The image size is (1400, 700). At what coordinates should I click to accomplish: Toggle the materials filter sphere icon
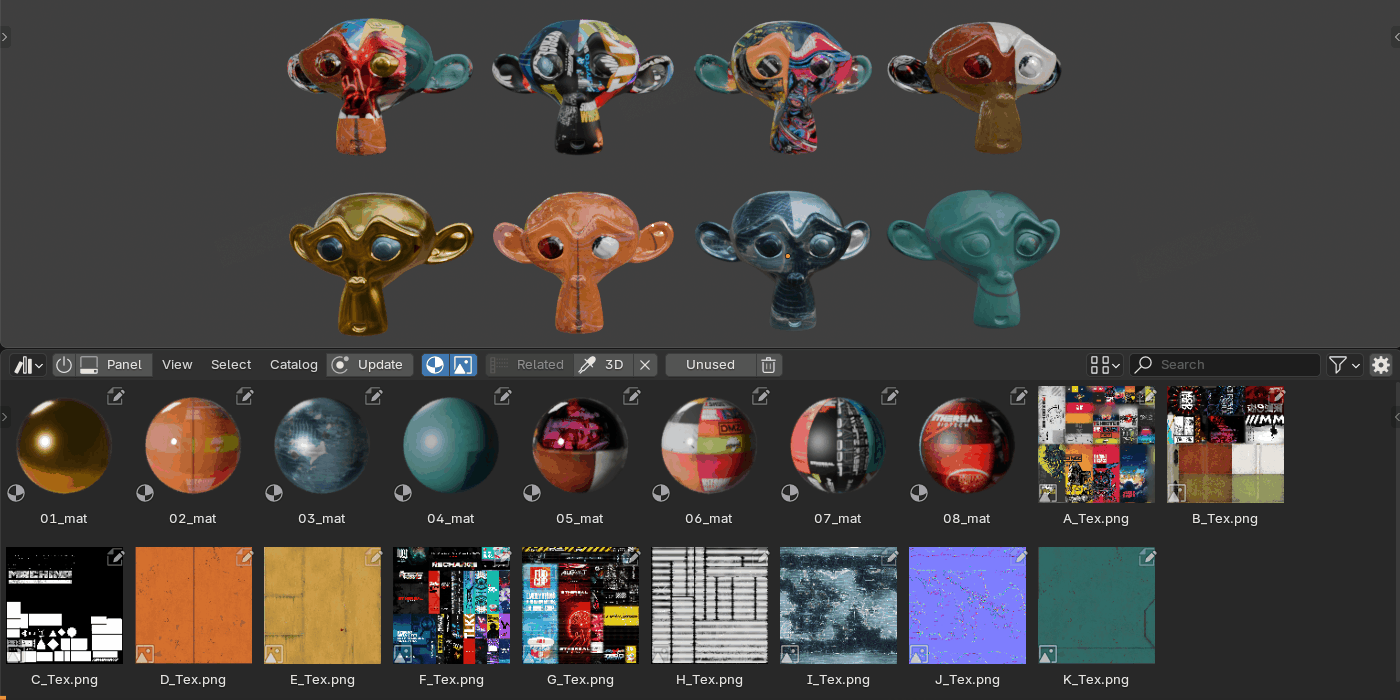pyautogui.click(x=435, y=365)
